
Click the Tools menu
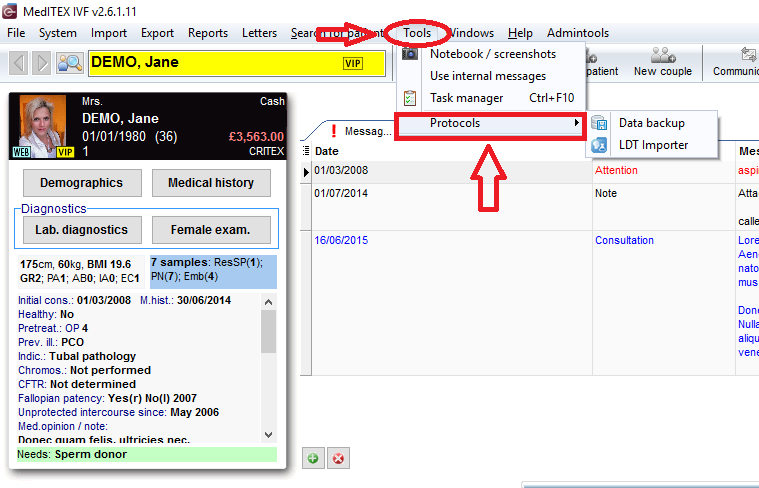[417, 33]
